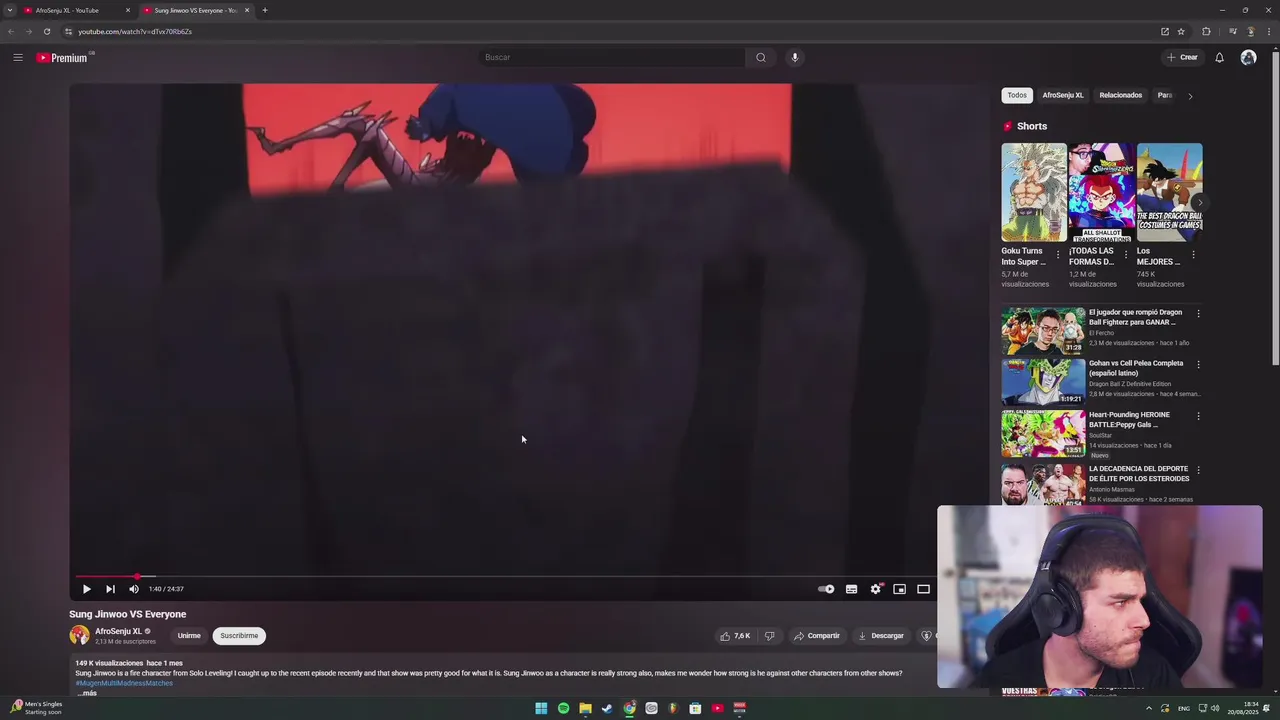Open the Crear menu

point(1182,57)
